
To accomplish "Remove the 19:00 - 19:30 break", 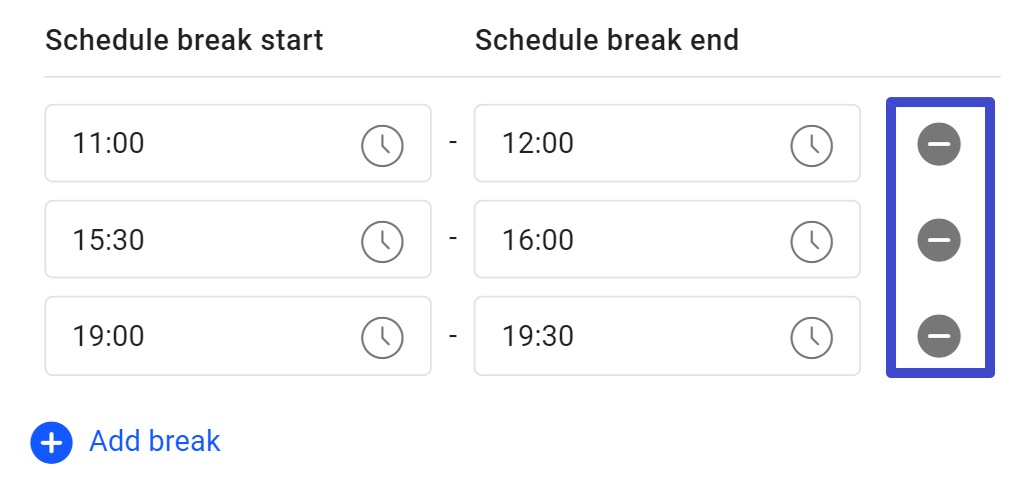I will click(x=939, y=336).
